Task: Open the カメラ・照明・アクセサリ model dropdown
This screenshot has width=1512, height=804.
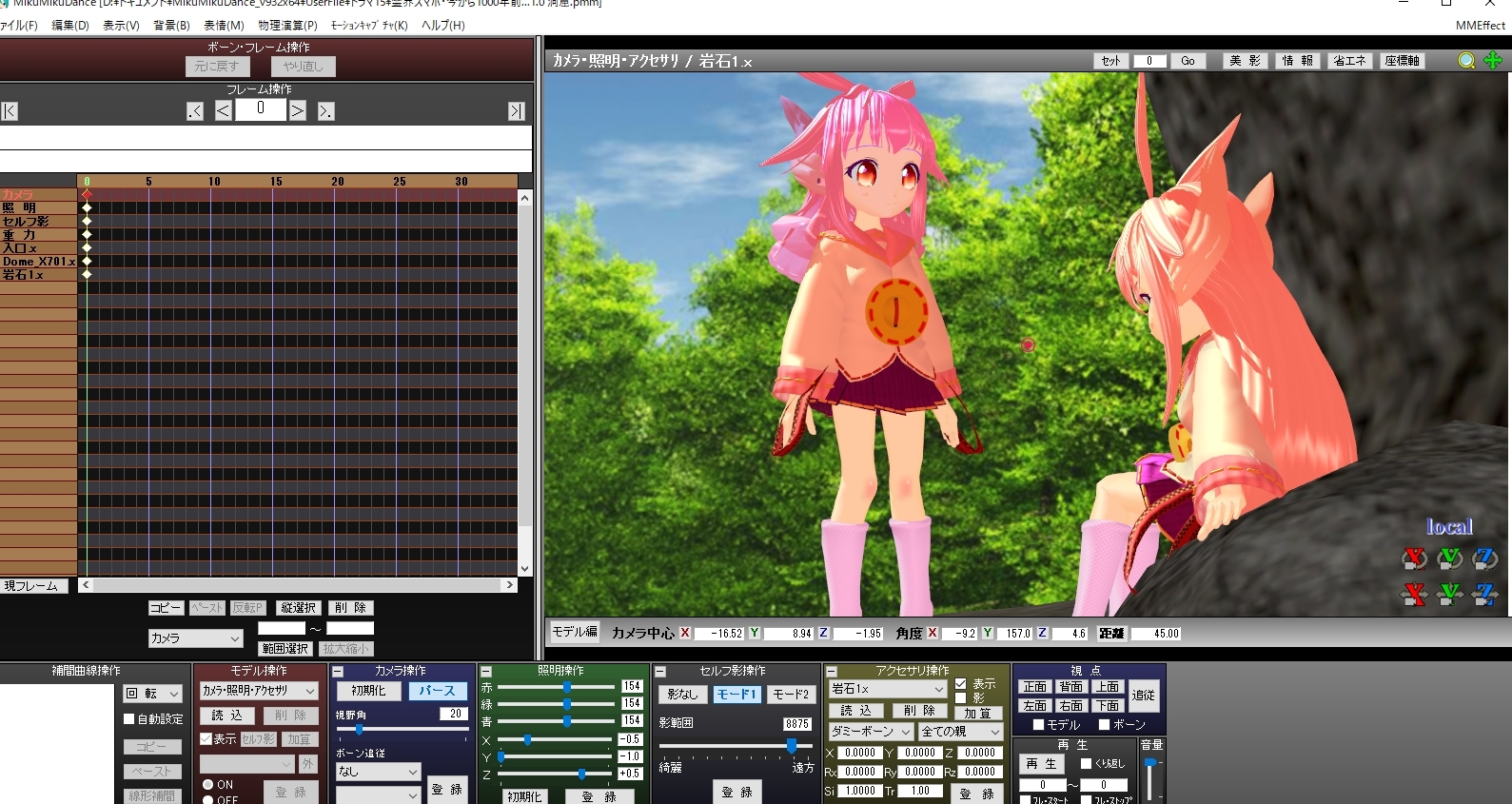Action: (259, 691)
